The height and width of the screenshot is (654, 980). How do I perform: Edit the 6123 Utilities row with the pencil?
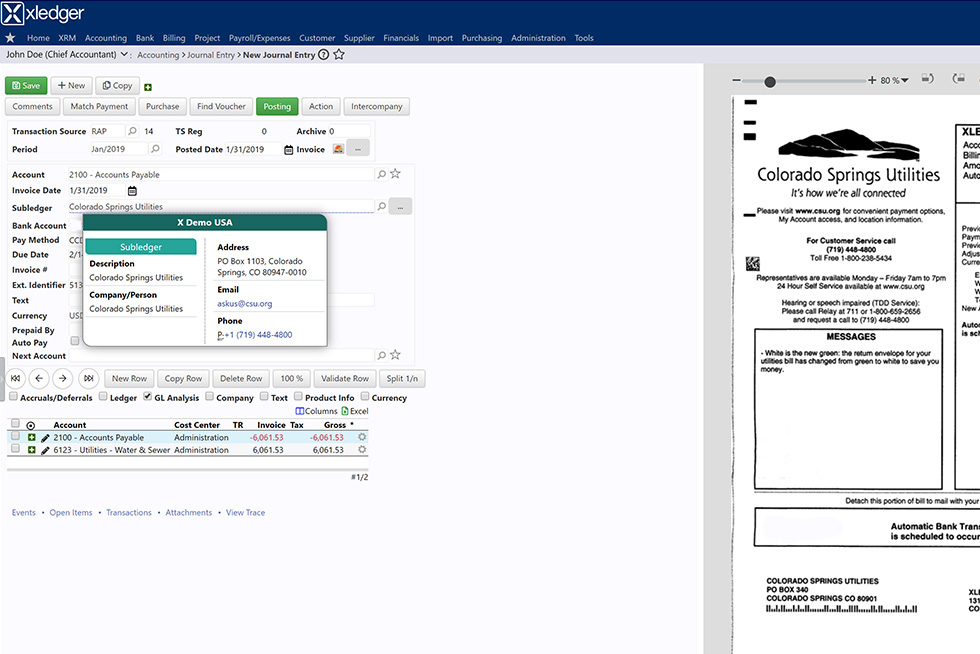45,450
